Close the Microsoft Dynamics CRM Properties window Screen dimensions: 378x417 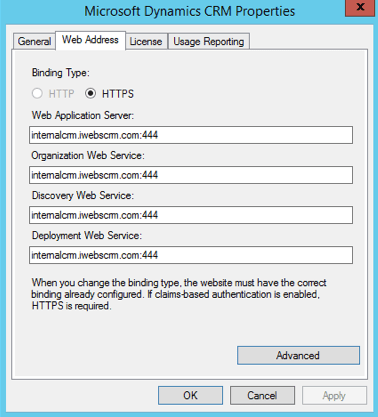point(360,7)
